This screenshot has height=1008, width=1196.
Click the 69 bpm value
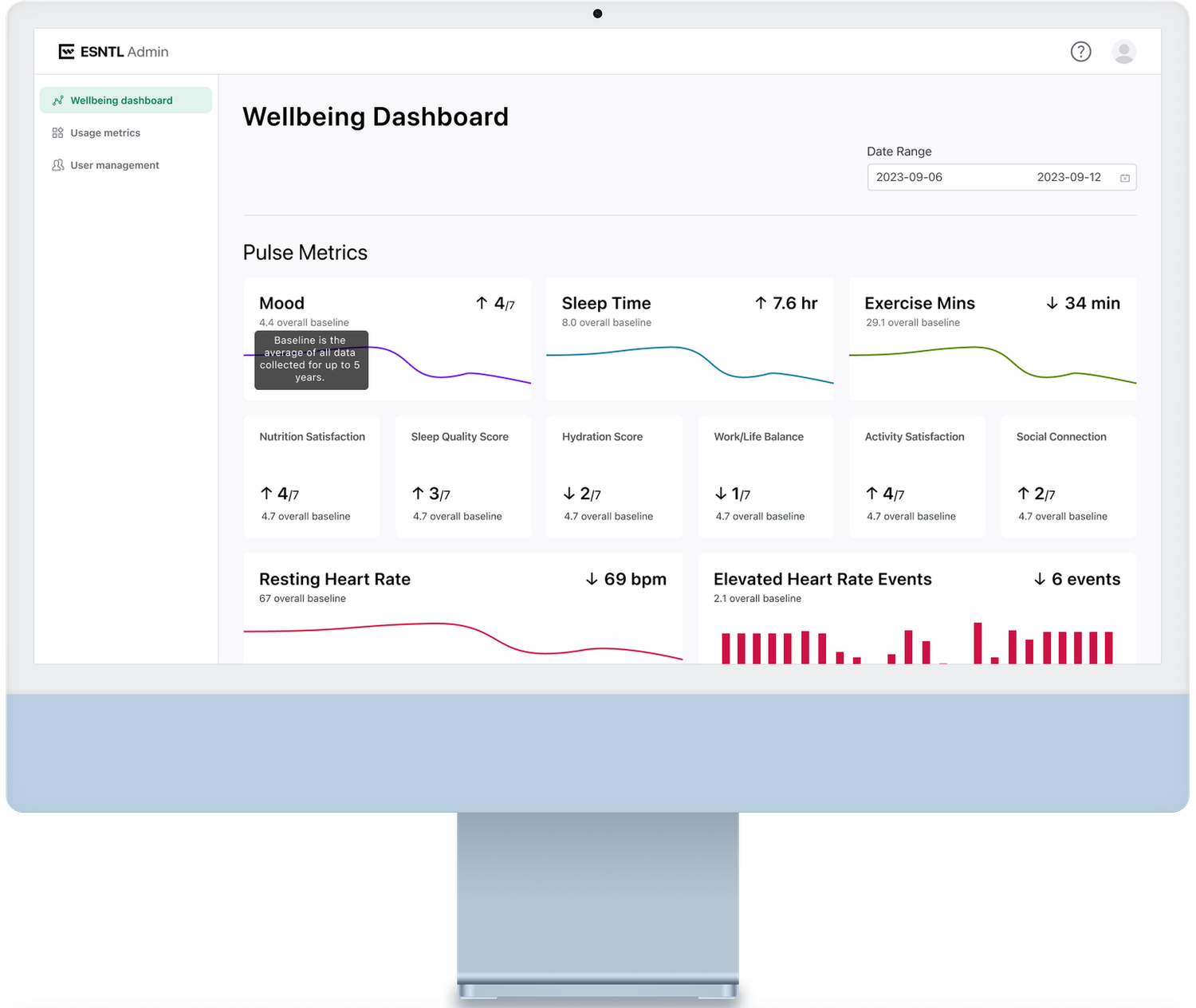coord(635,579)
